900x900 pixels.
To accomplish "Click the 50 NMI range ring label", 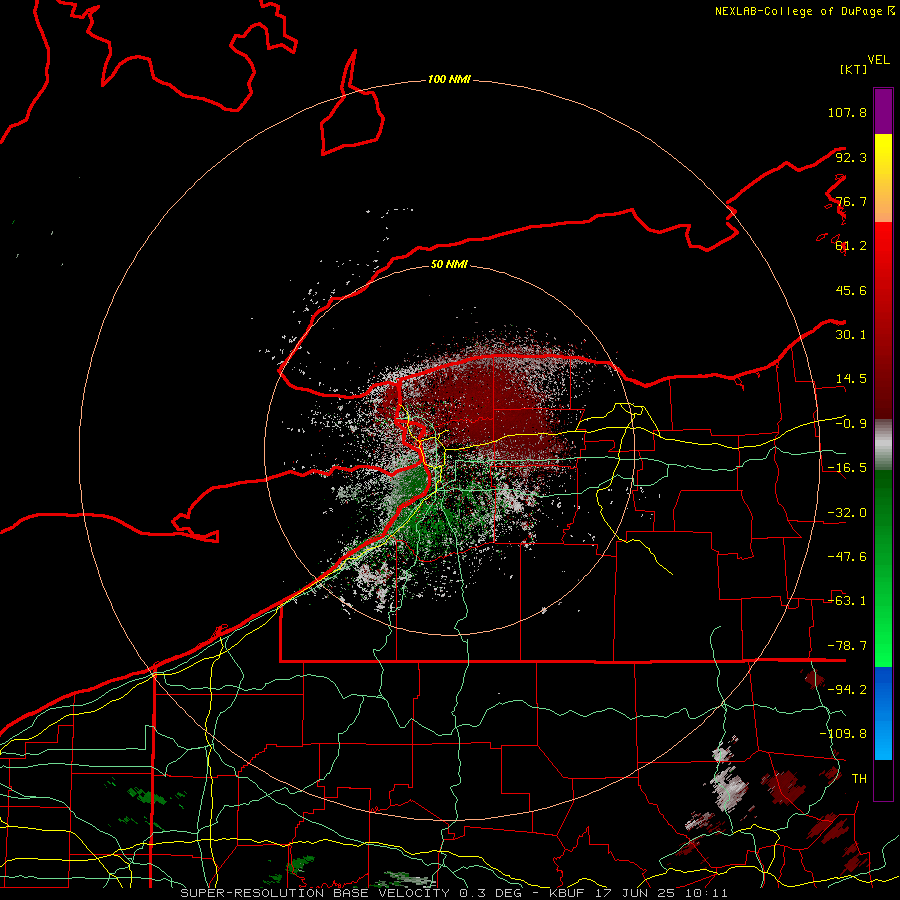I will point(449,264).
